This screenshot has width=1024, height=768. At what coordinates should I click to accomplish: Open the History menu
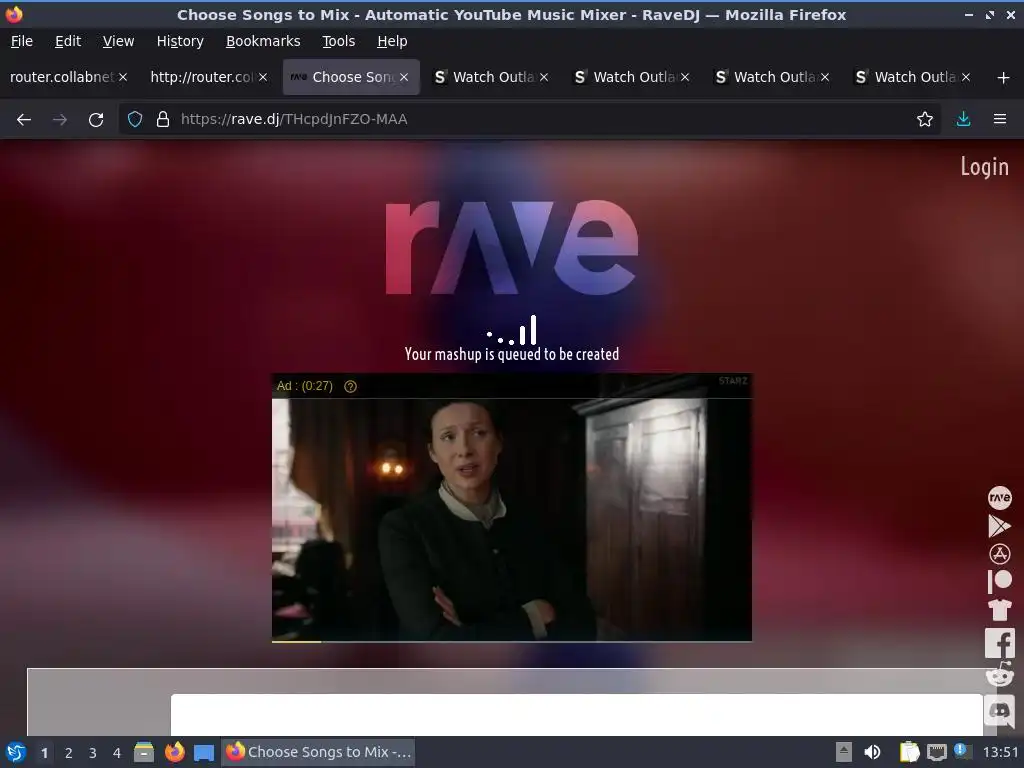point(180,41)
